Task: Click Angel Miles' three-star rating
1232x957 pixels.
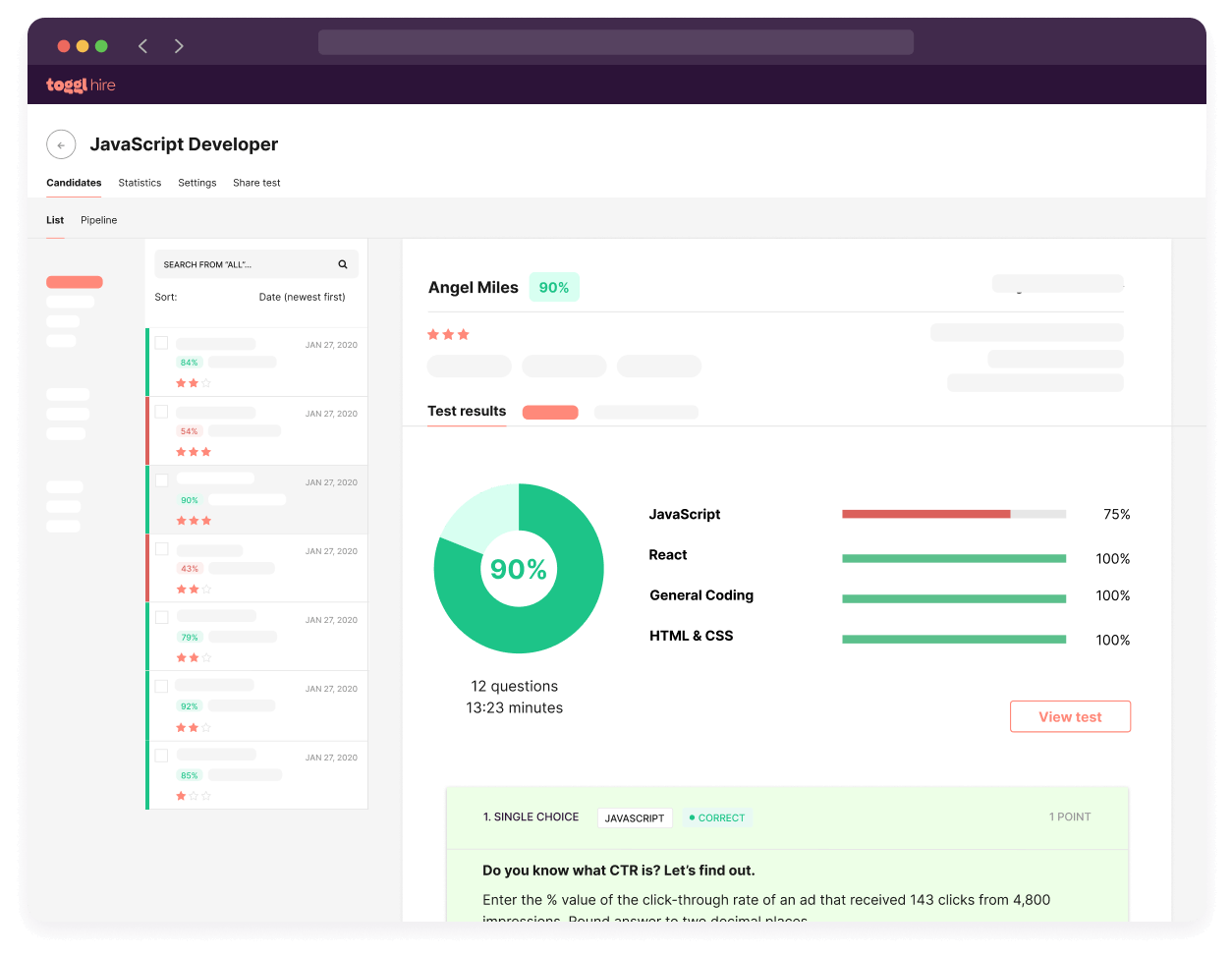Action: coord(448,335)
